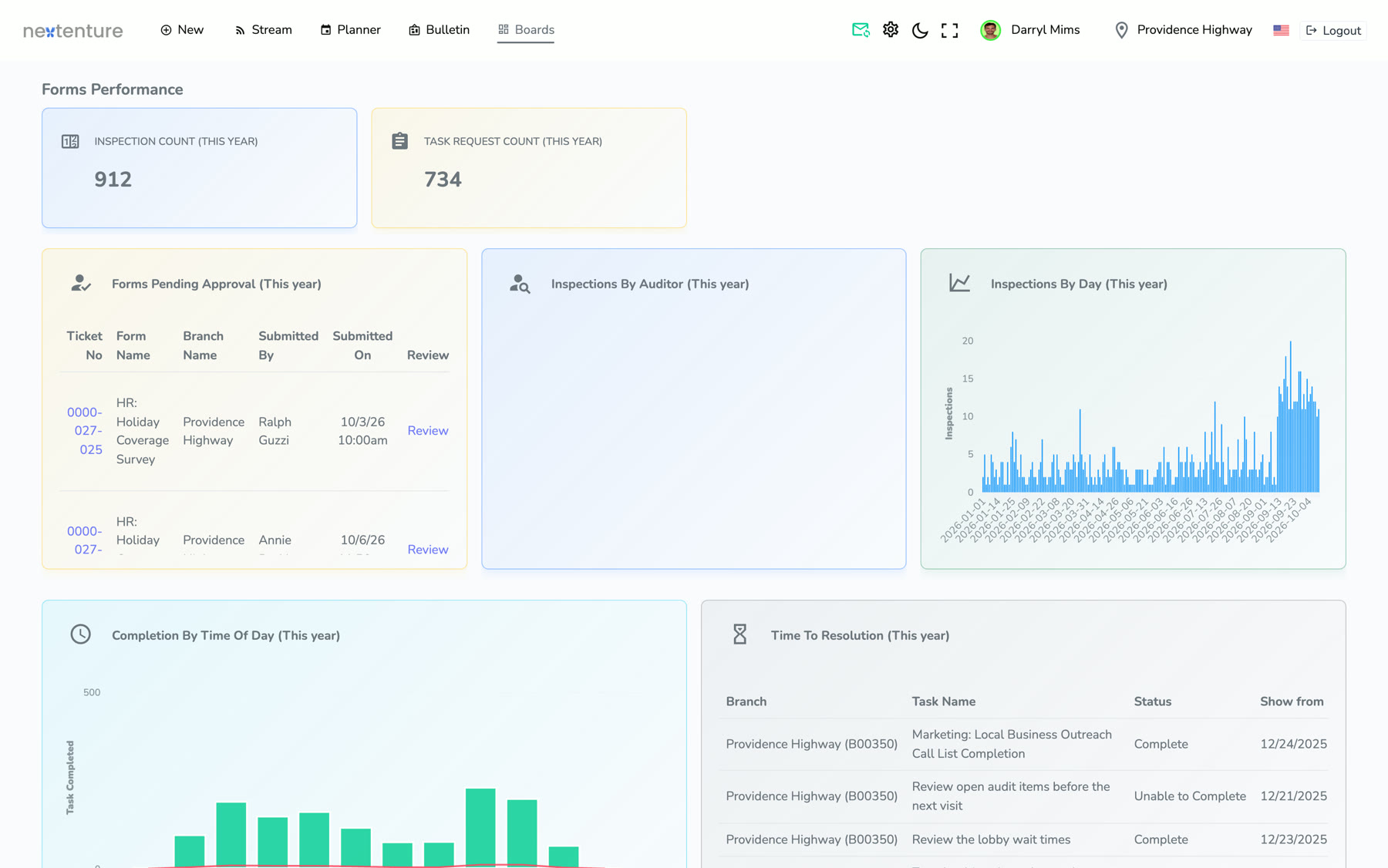Click the Forms Performance heading
This screenshot has height=868, width=1388.
click(113, 89)
